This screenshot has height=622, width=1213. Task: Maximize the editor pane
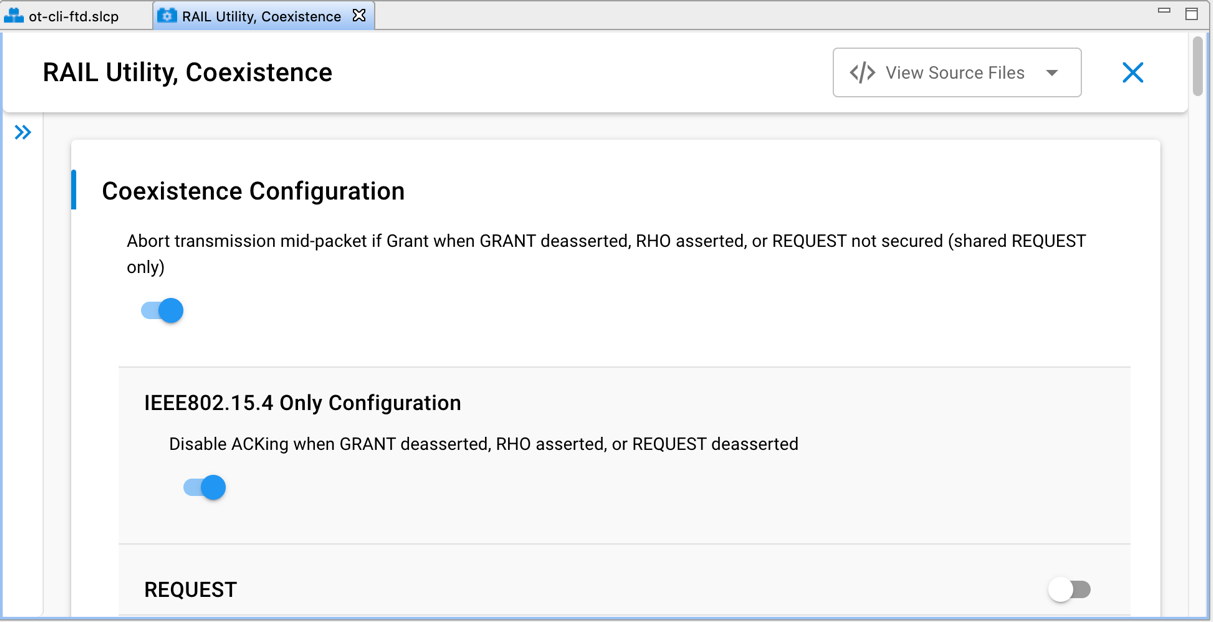(x=1191, y=14)
